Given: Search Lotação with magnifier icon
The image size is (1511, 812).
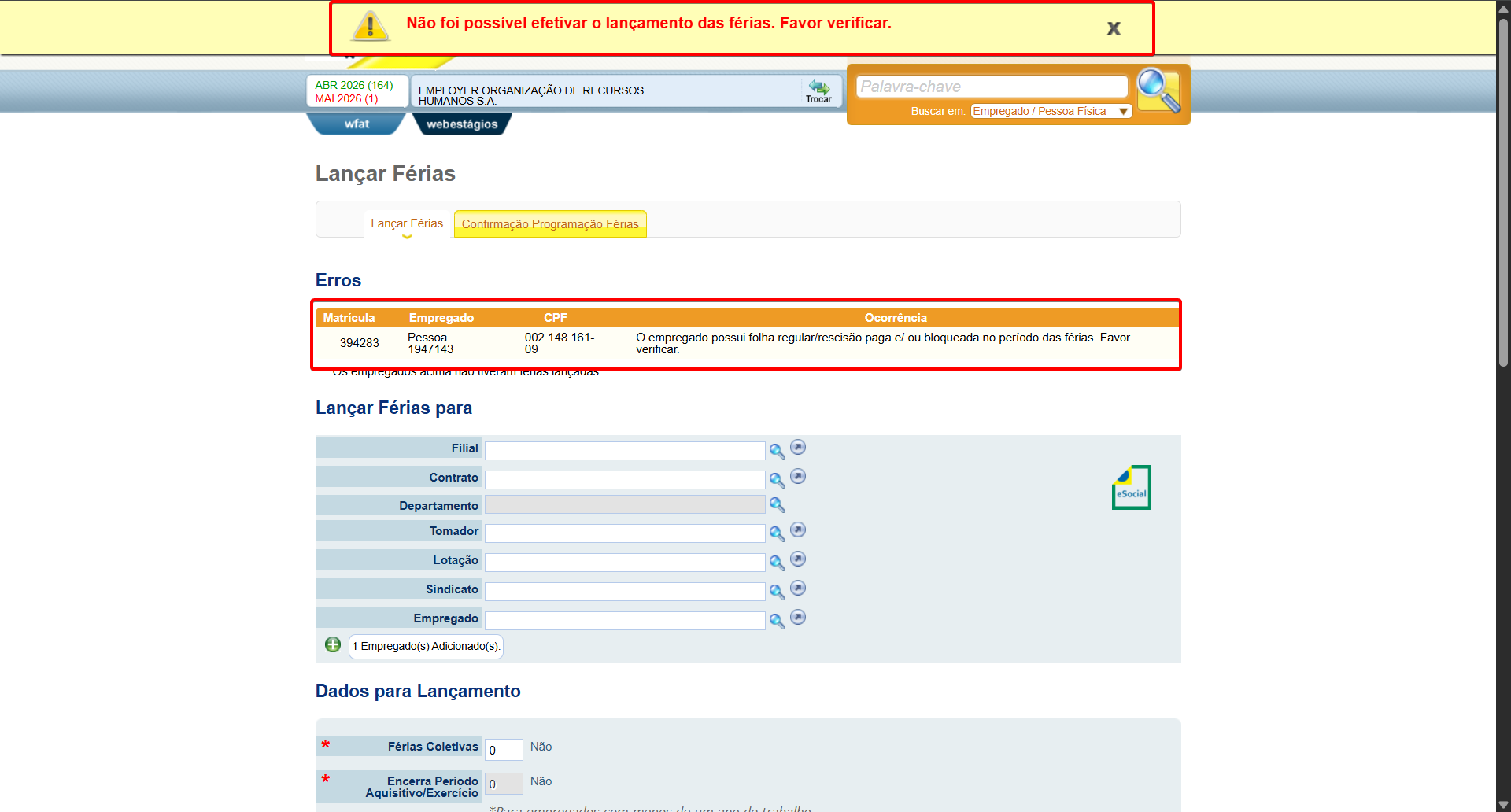Looking at the screenshot, I should [777, 563].
